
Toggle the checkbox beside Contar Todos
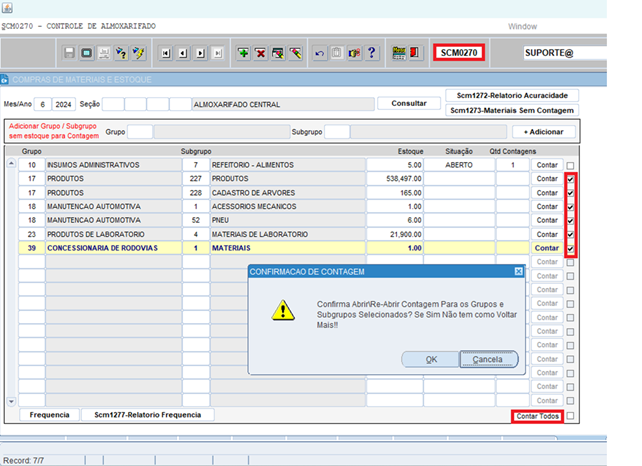click(x=570, y=416)
